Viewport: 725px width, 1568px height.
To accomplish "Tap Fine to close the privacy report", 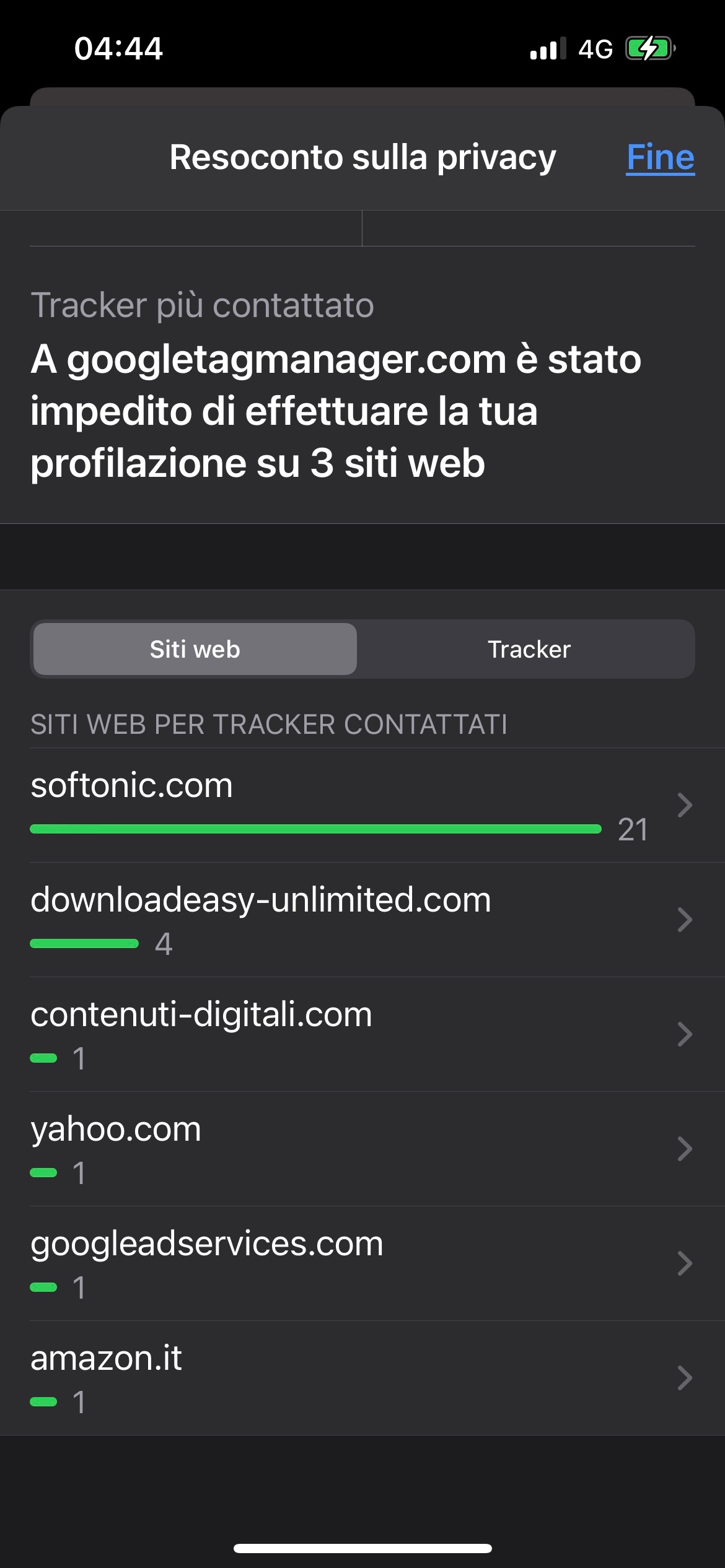I will click(x=660, y=157).
